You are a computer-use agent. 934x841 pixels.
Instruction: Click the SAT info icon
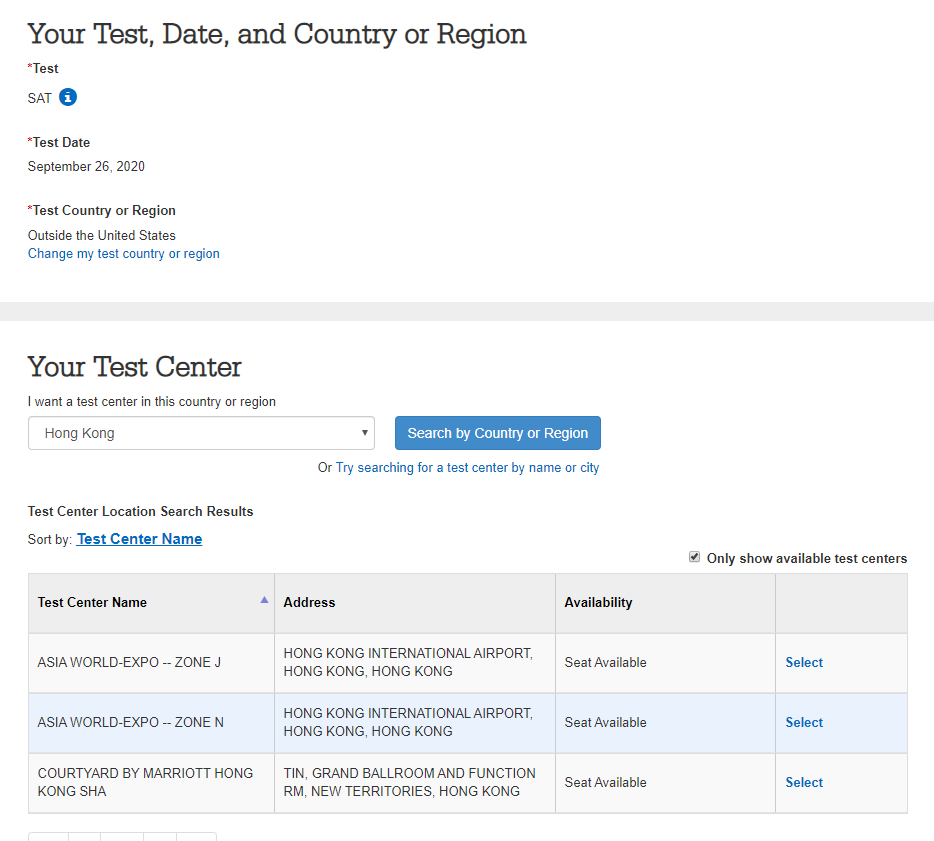pyautogui.click(x=68, y=97)
